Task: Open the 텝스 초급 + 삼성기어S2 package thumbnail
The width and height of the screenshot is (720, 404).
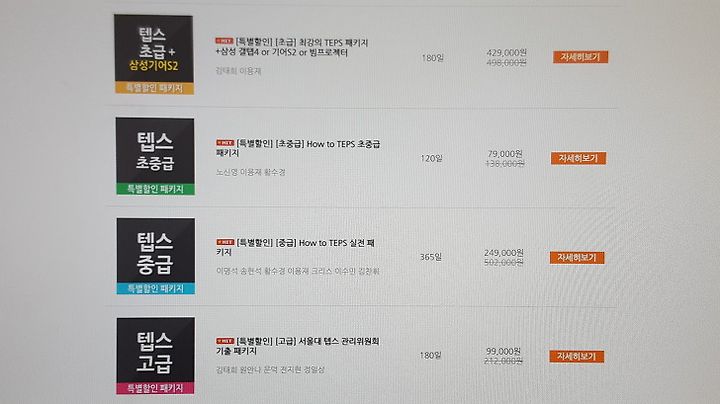Action: pyautogui.click(x=154, y=54)
